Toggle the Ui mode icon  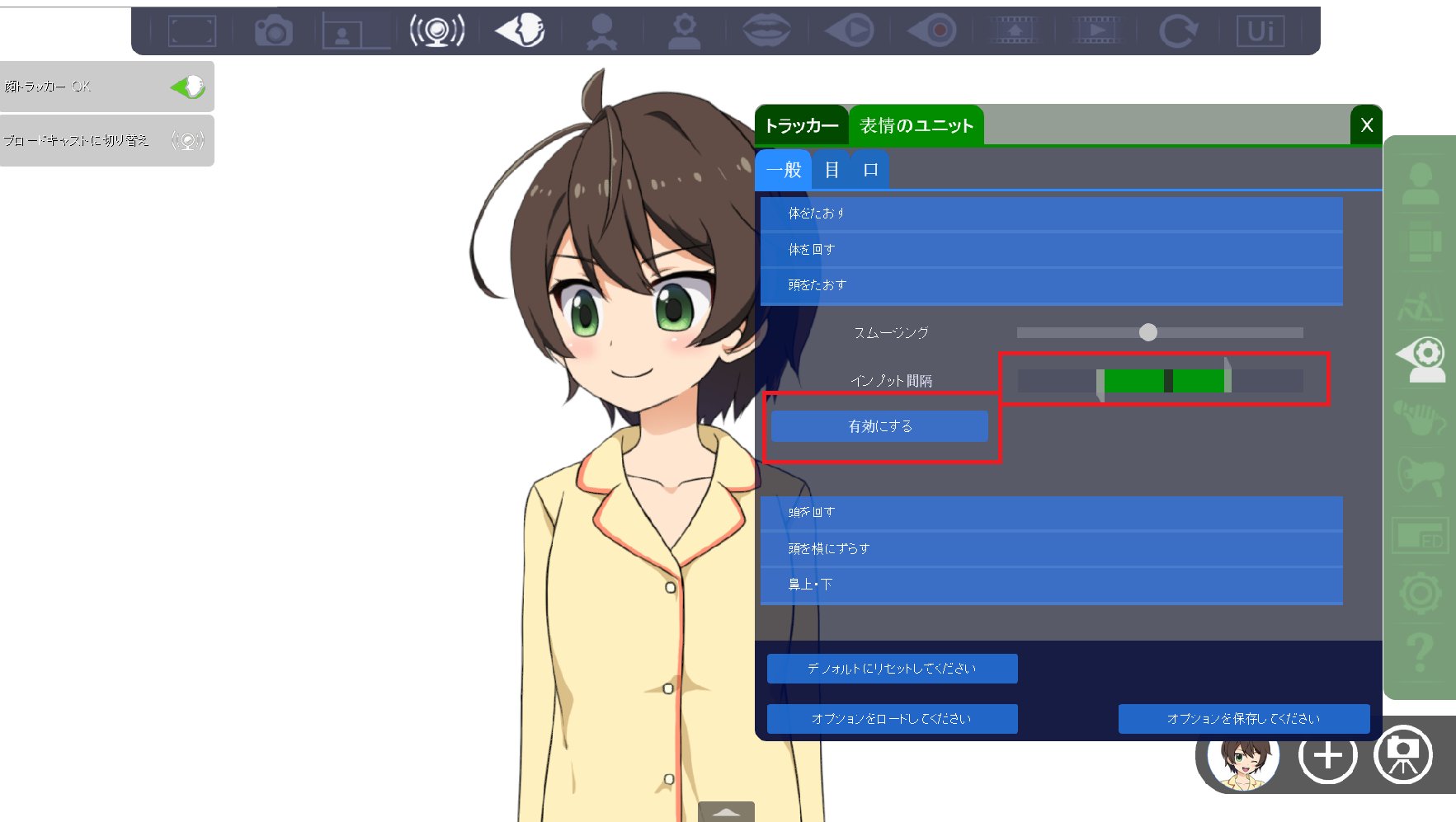[x=1260, y=31]
